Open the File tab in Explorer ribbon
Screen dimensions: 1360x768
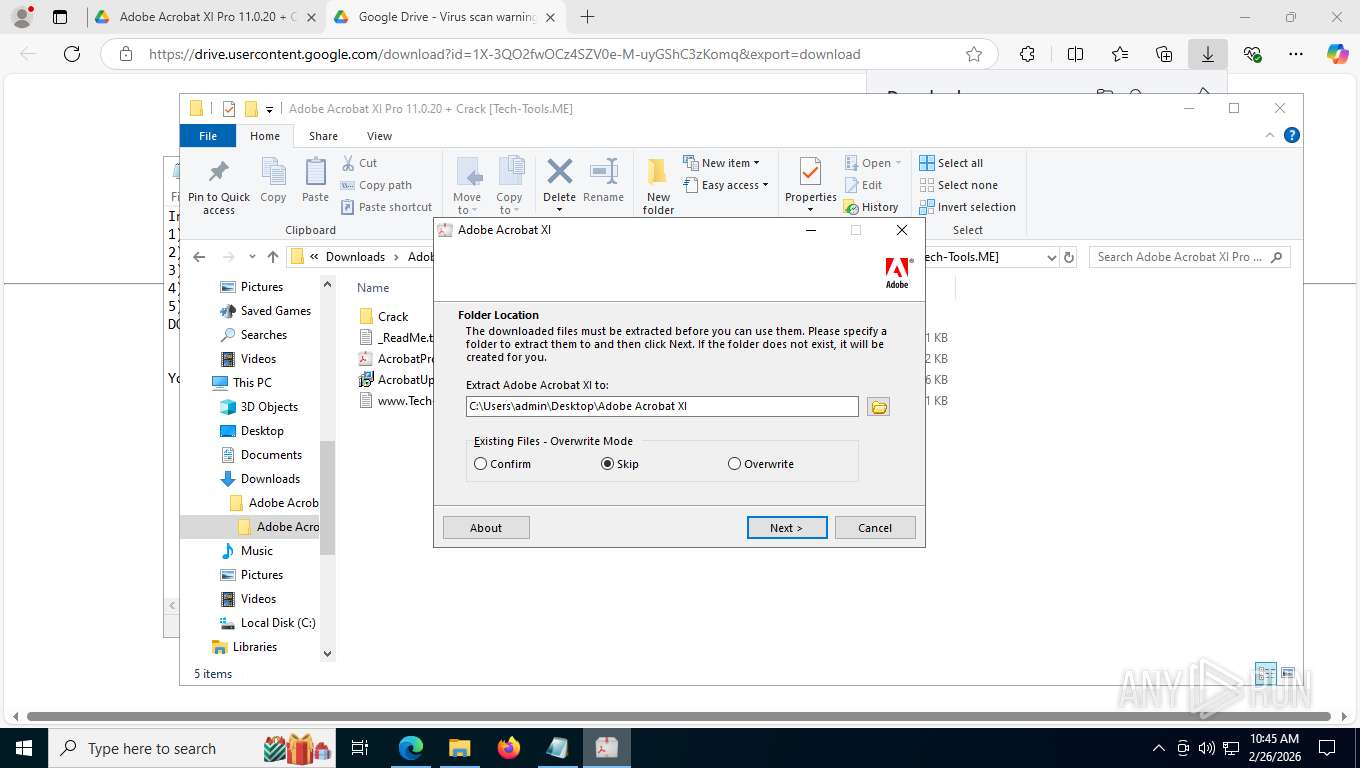pos(208,136)
